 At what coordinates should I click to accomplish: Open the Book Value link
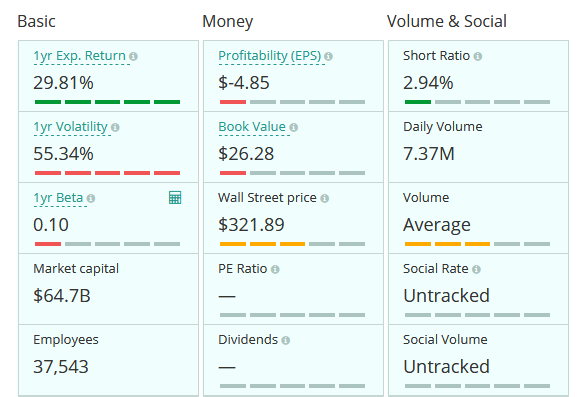(252, 127)
